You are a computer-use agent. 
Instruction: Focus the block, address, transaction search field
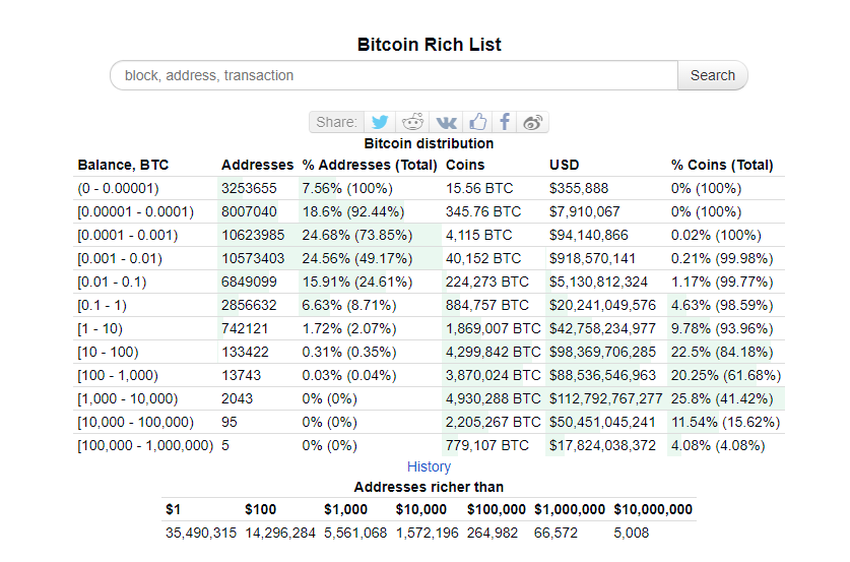394,75
